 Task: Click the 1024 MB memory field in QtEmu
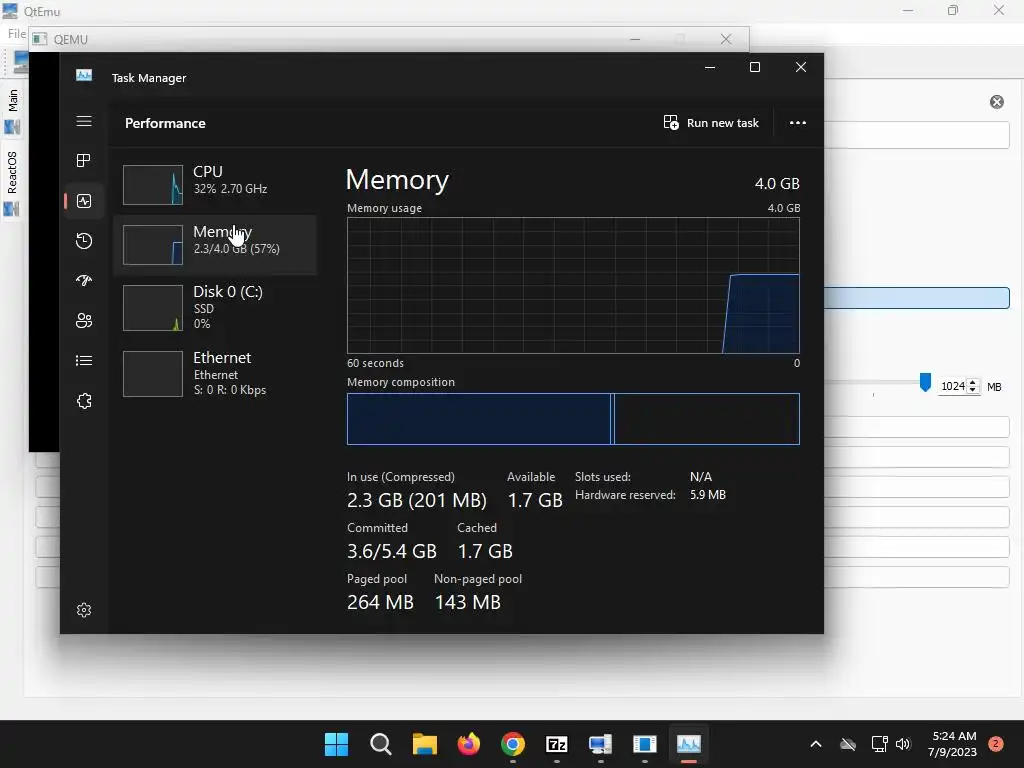click(952, 386)
